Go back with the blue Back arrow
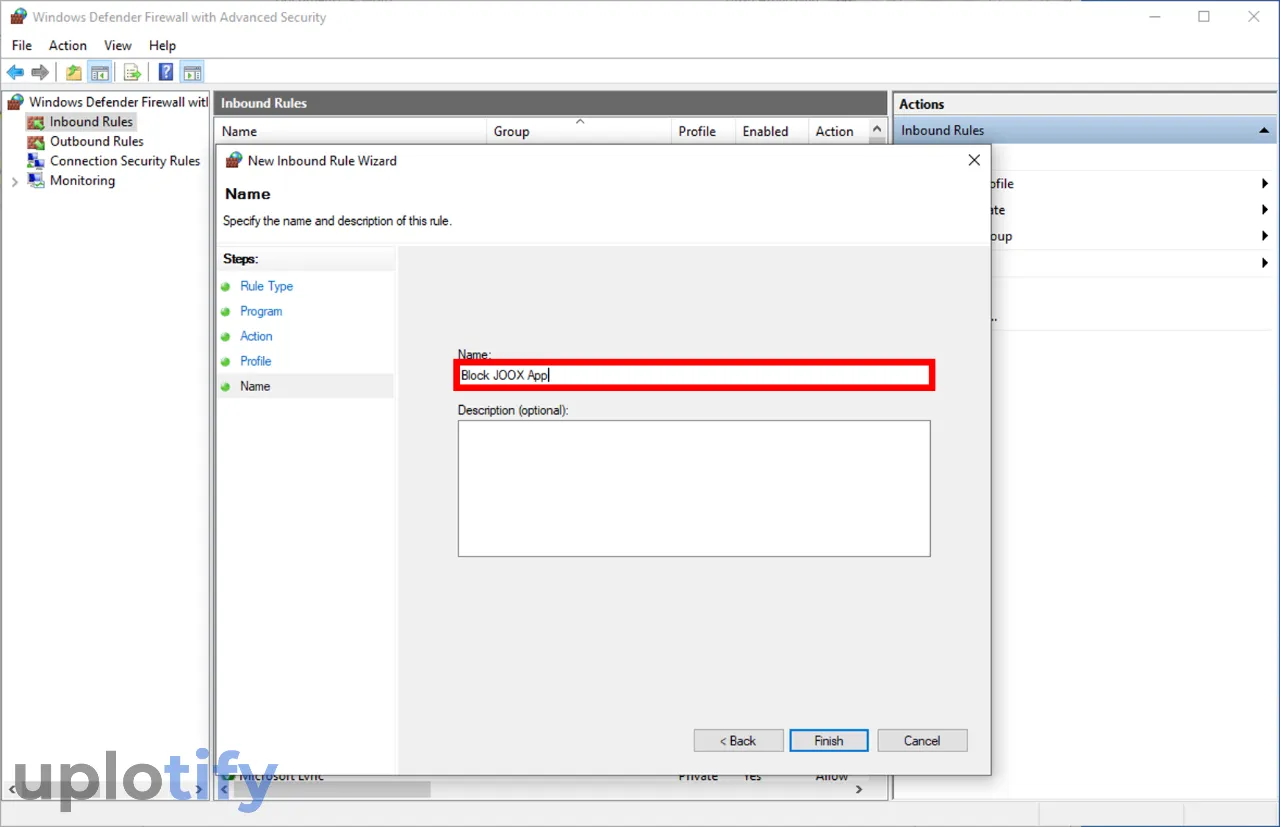Viewport: 1280px width, 827px height. tap(15, 72)
